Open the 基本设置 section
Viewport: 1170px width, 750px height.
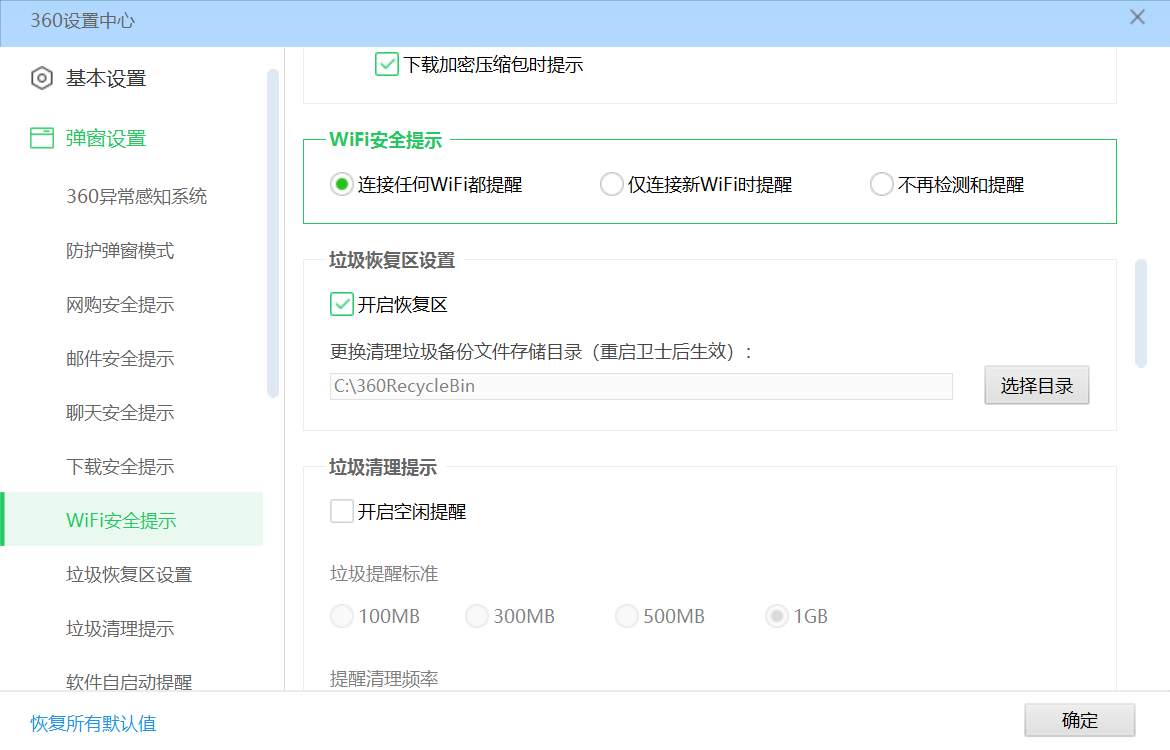106,78
